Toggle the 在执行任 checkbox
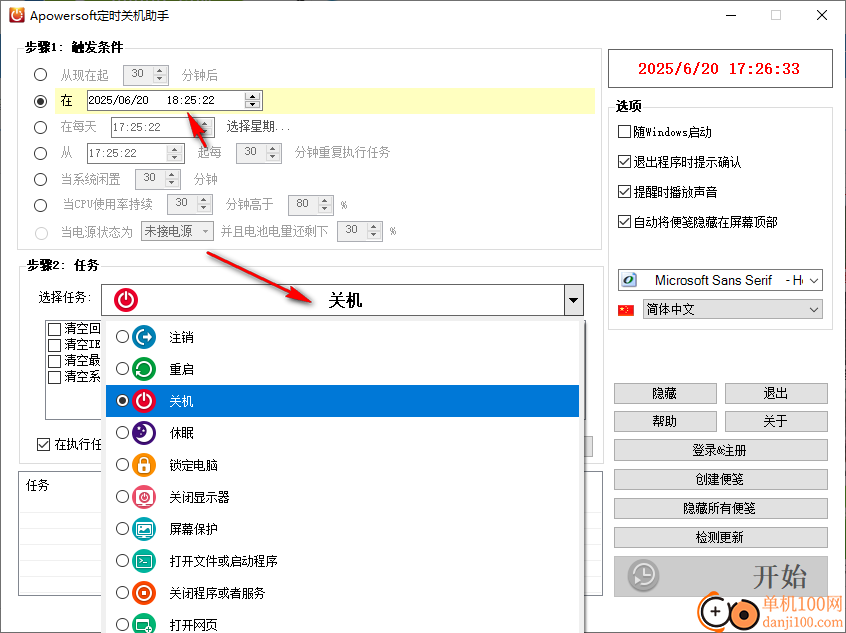The image size is (846, 633). point(43,444)
